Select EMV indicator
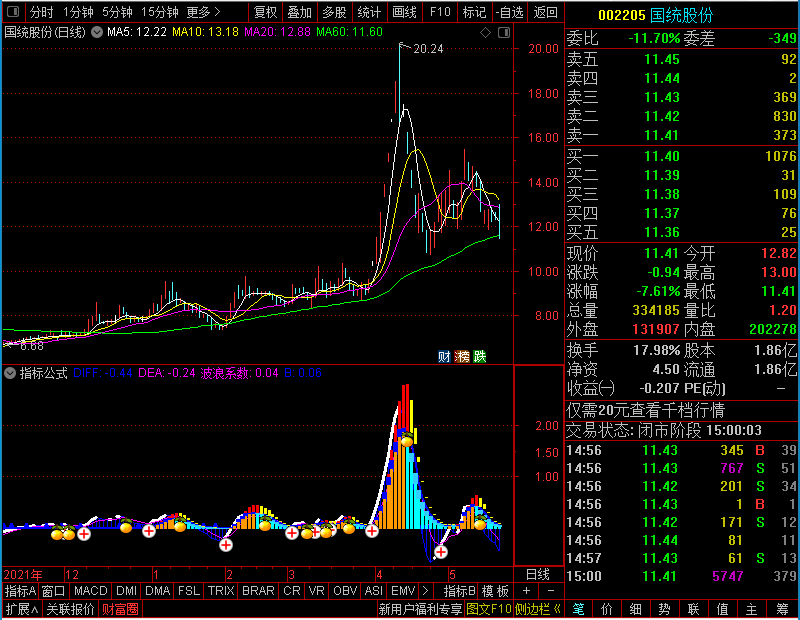800x620 pixels. (403, 591)
